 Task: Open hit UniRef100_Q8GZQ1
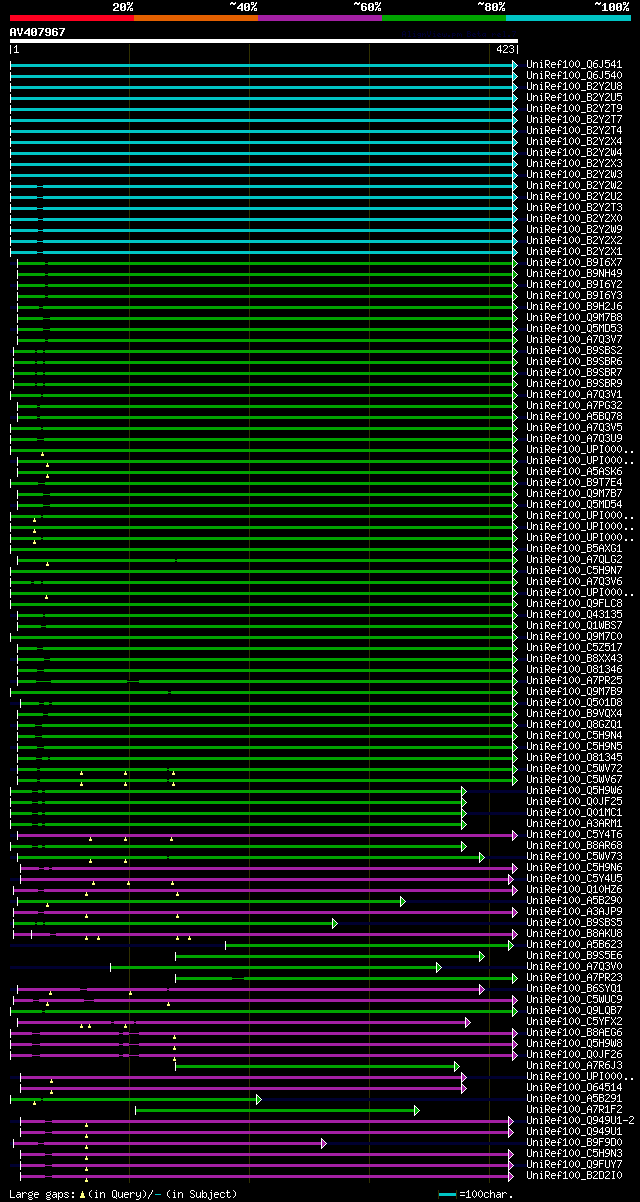click(x=575, y=724)
